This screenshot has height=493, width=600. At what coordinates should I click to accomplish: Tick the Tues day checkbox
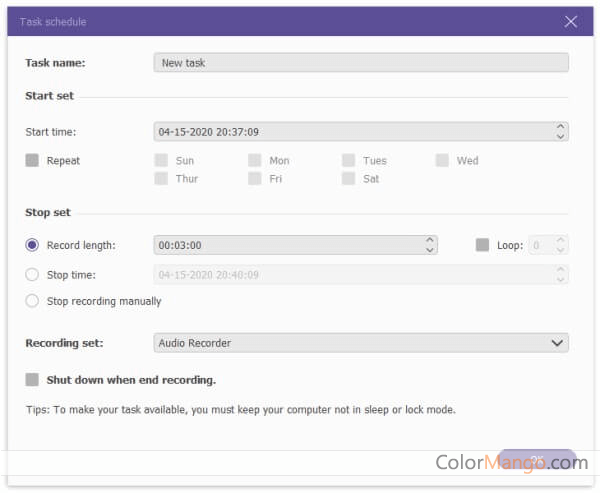click(x=349, y=160)
